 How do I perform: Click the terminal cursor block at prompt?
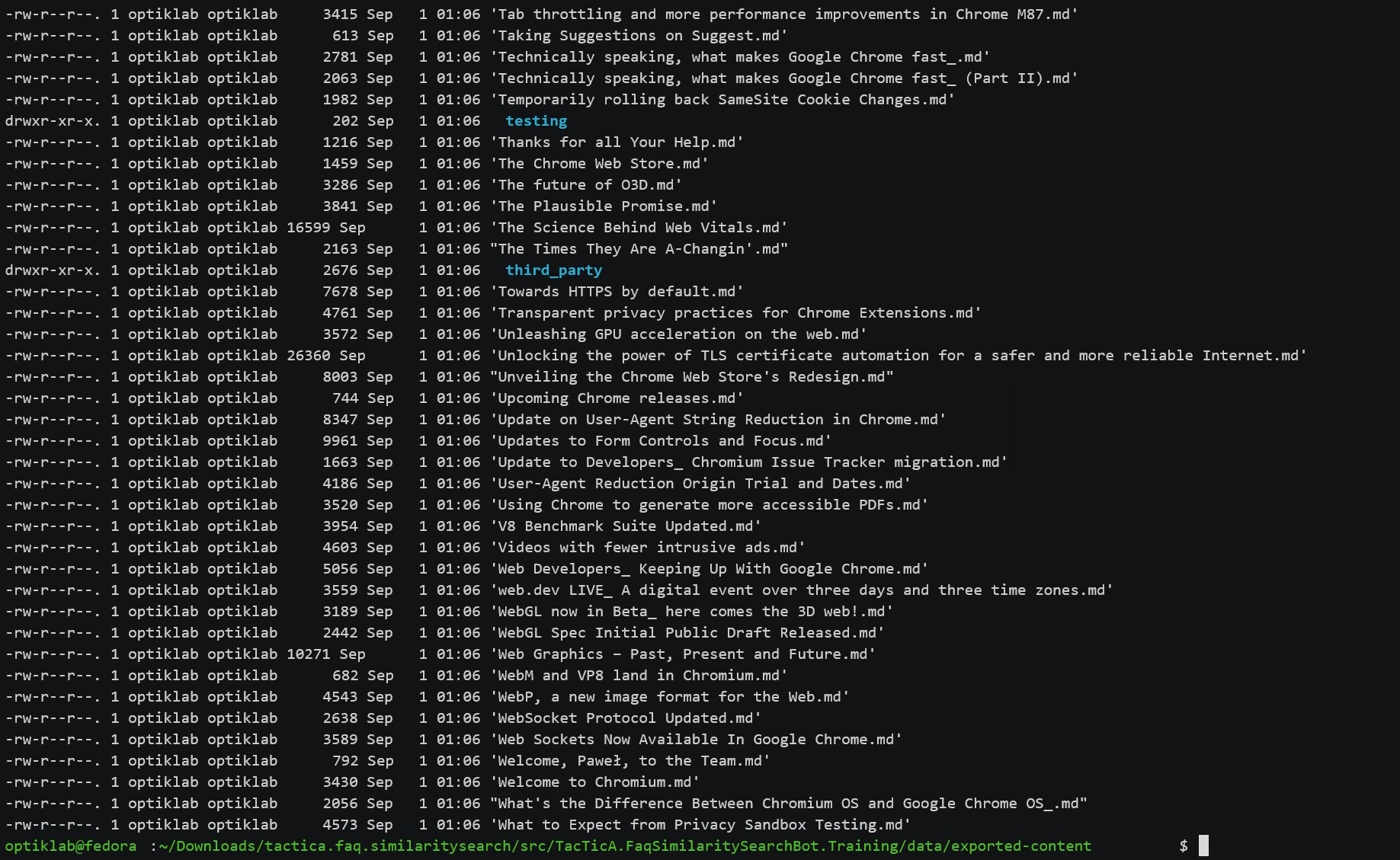coord(1203,846)
